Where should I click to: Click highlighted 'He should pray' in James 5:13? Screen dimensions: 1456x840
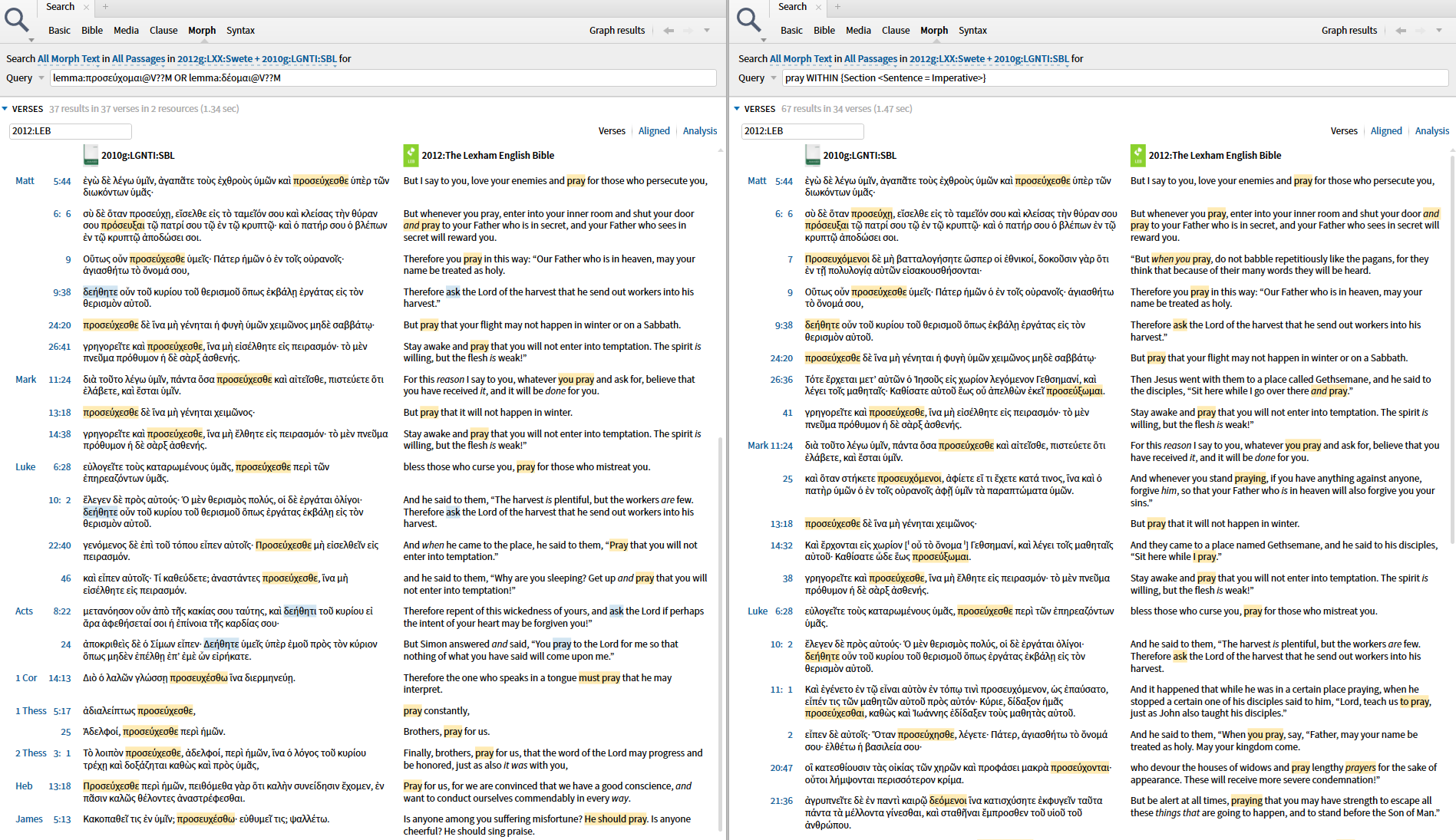click(616, 819)
